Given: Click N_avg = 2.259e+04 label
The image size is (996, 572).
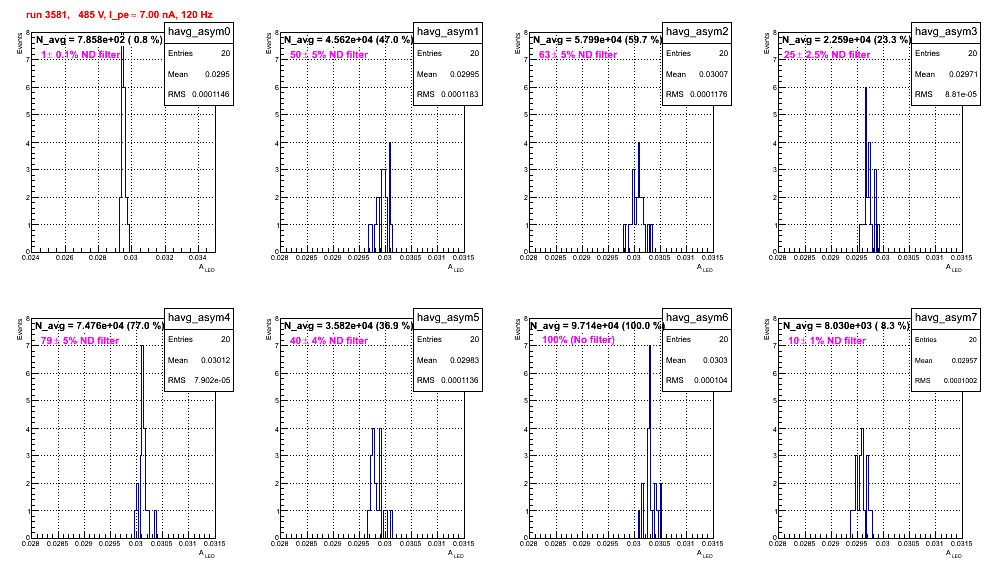Looking at the screenshot, I should 845,39.
